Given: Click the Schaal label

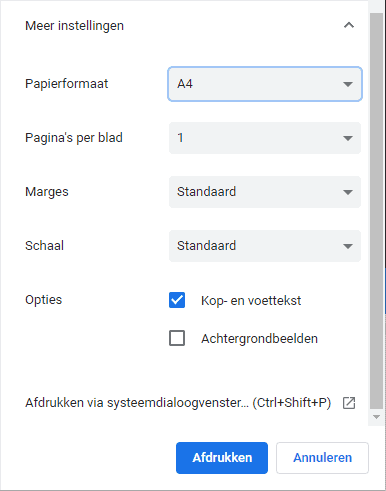Looking at the screenshot, I should point(45,246).
